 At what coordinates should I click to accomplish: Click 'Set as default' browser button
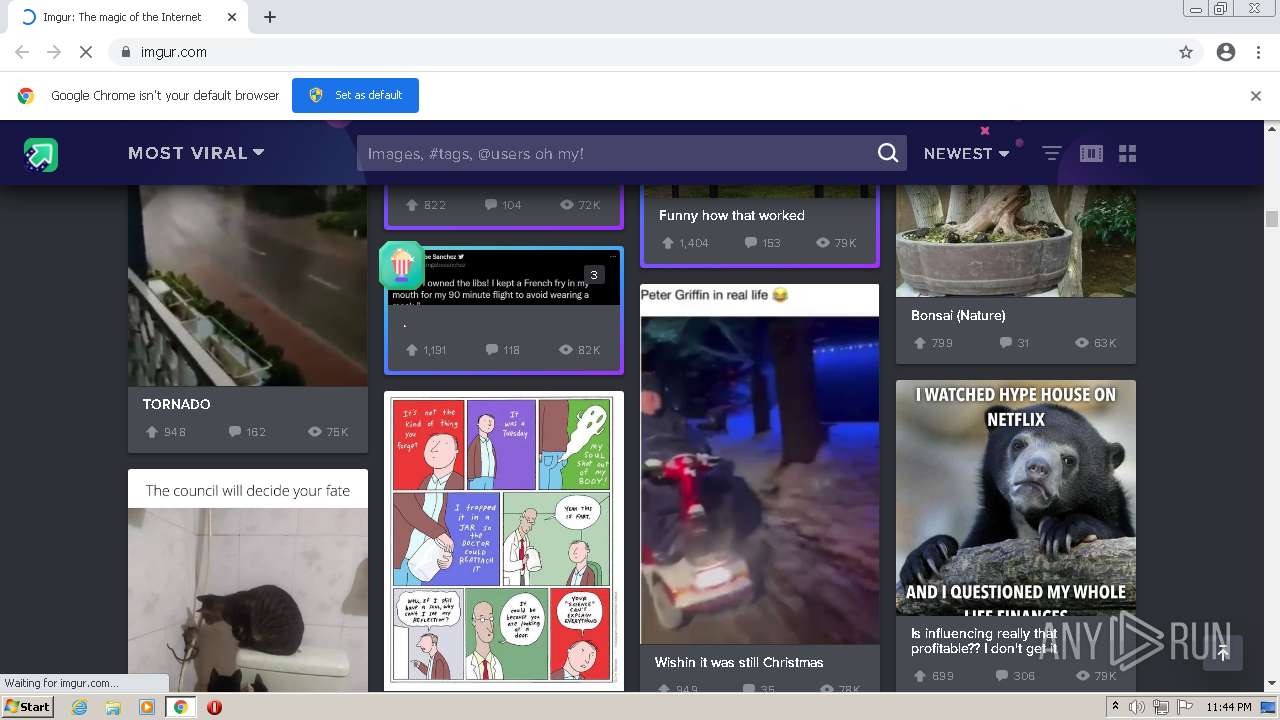tap(355, 95)
